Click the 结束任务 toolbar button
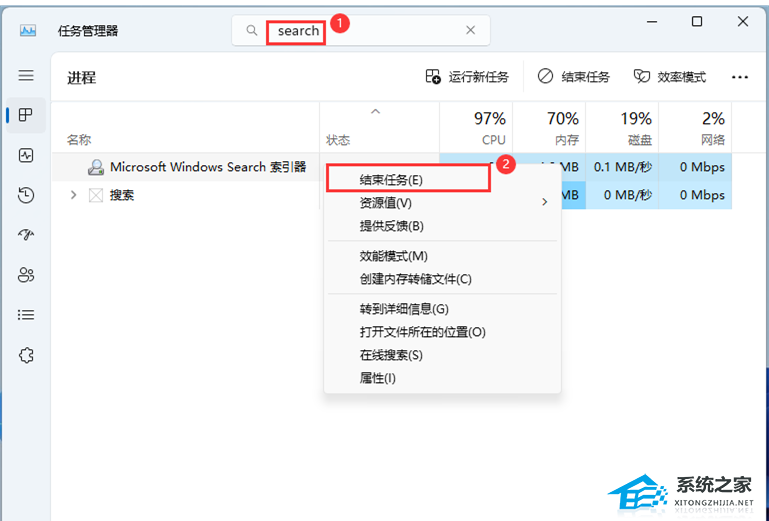 point(573,77)
